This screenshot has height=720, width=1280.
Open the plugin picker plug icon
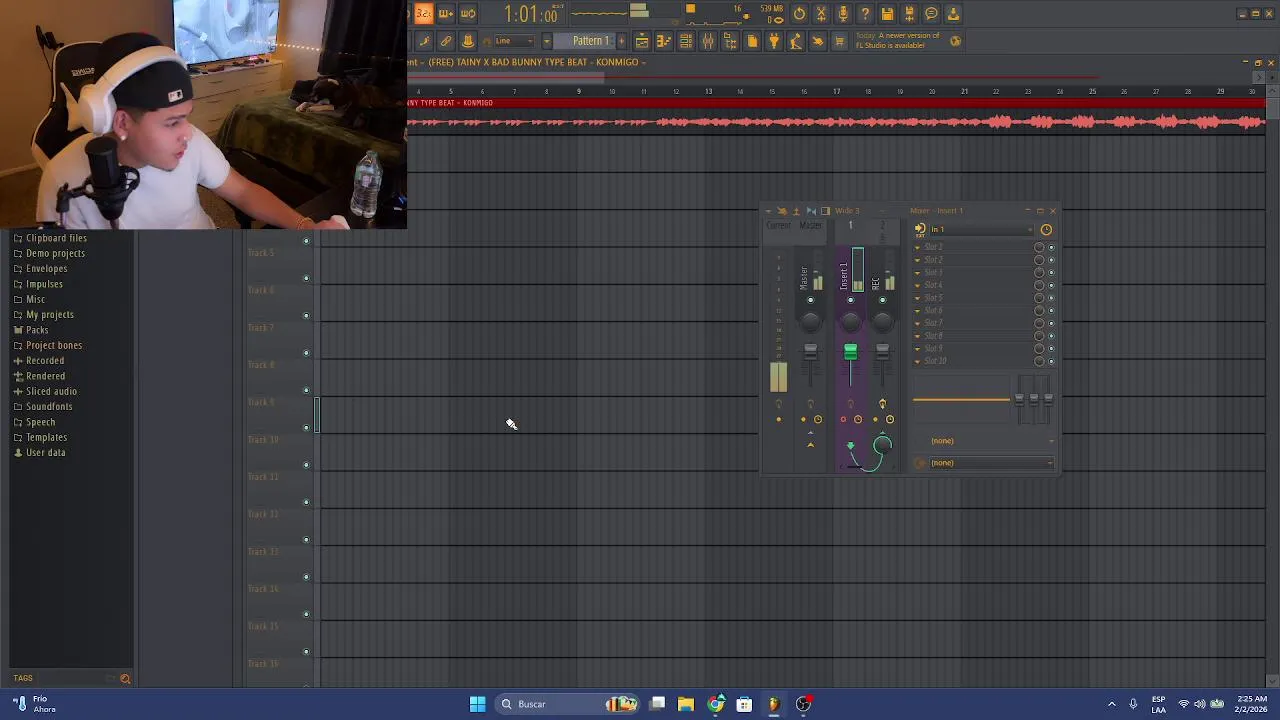coord(774,41)
